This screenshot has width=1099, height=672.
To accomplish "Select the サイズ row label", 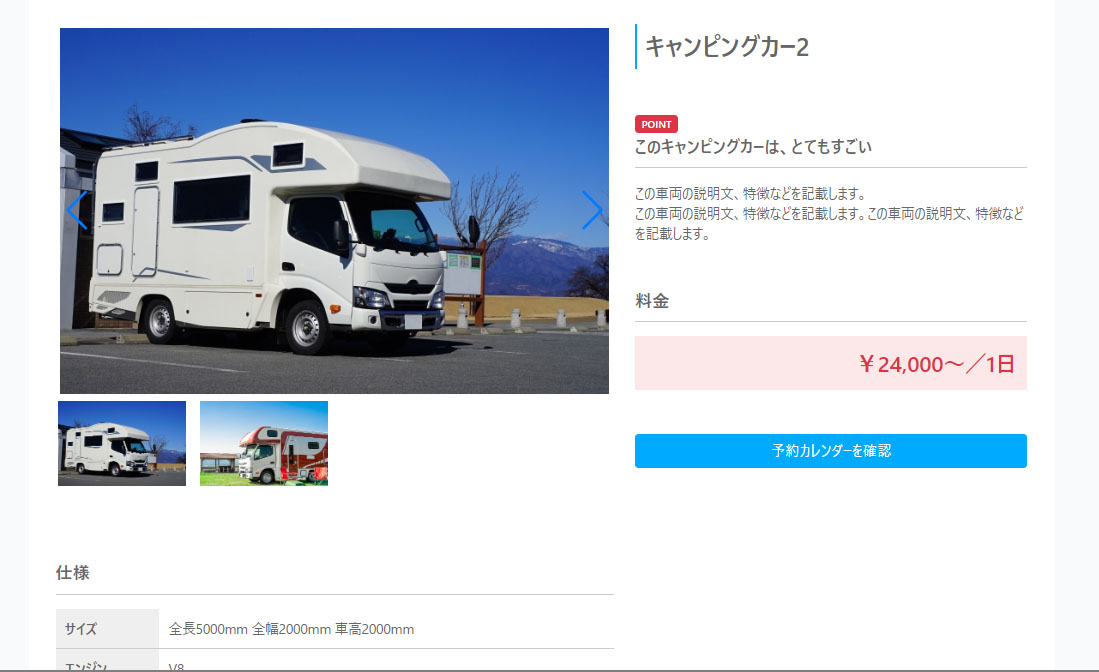I will [x=107, y=629].
